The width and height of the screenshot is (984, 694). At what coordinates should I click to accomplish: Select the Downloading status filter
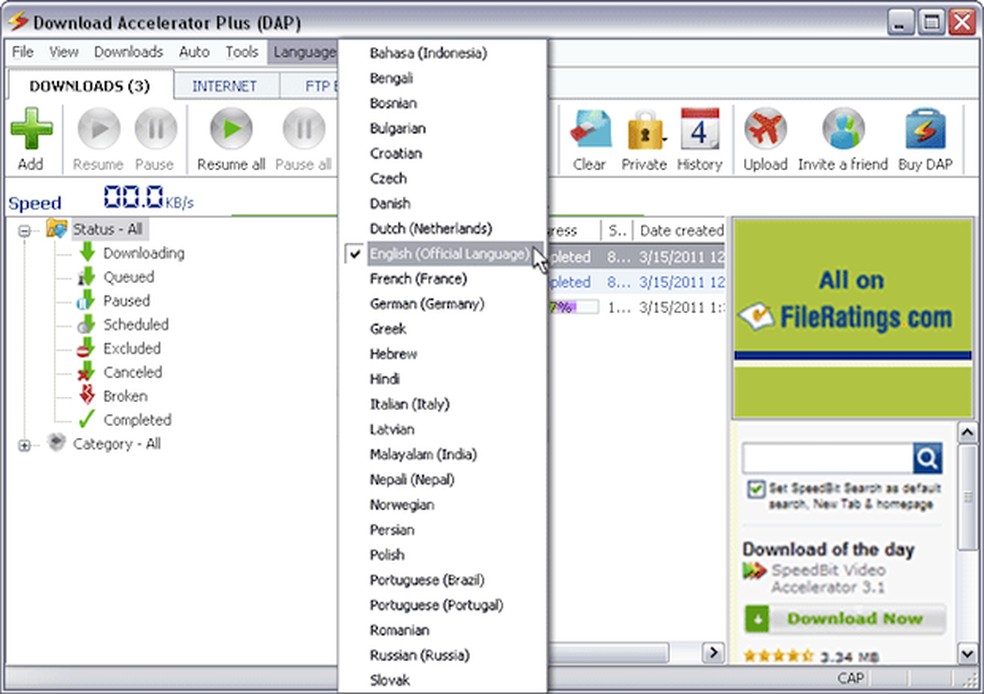click(x=144, y=253)
